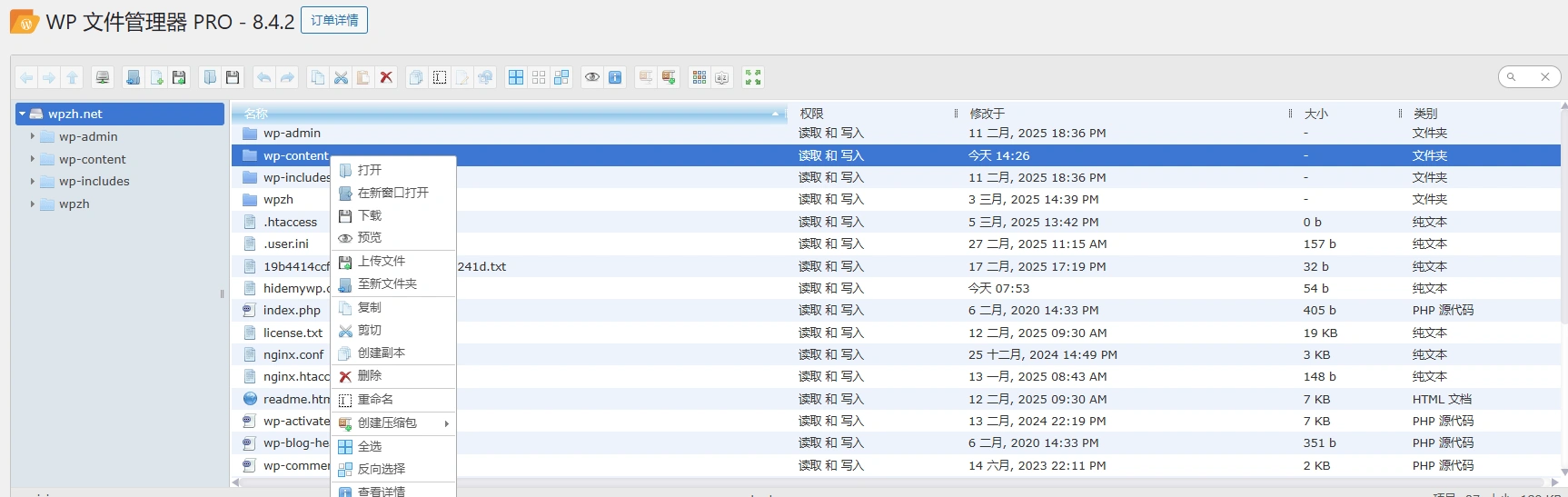Choose 至新文件夹 in the context menu
Screen dimensions: 1568x497
click(392, 283)
